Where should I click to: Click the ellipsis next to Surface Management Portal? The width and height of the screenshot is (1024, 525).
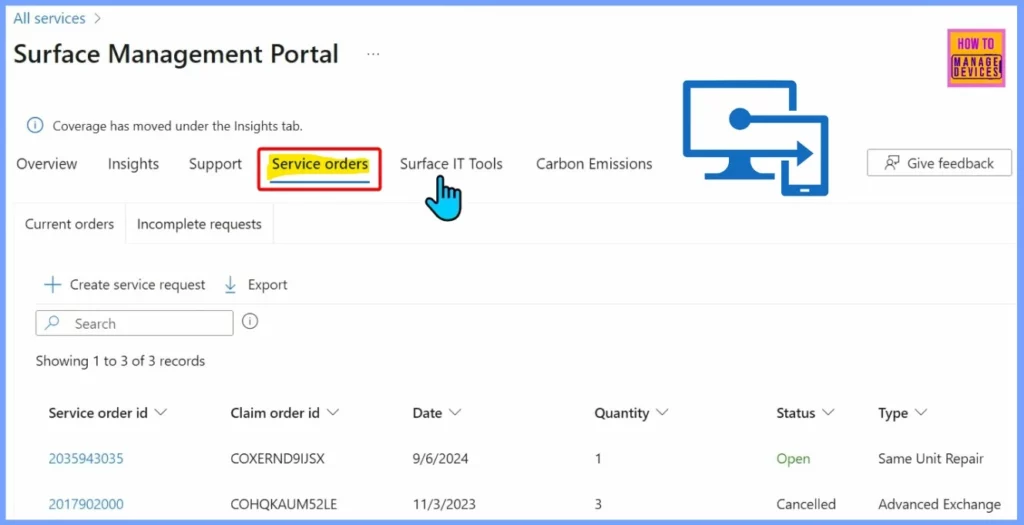click(x=373, y=54)
